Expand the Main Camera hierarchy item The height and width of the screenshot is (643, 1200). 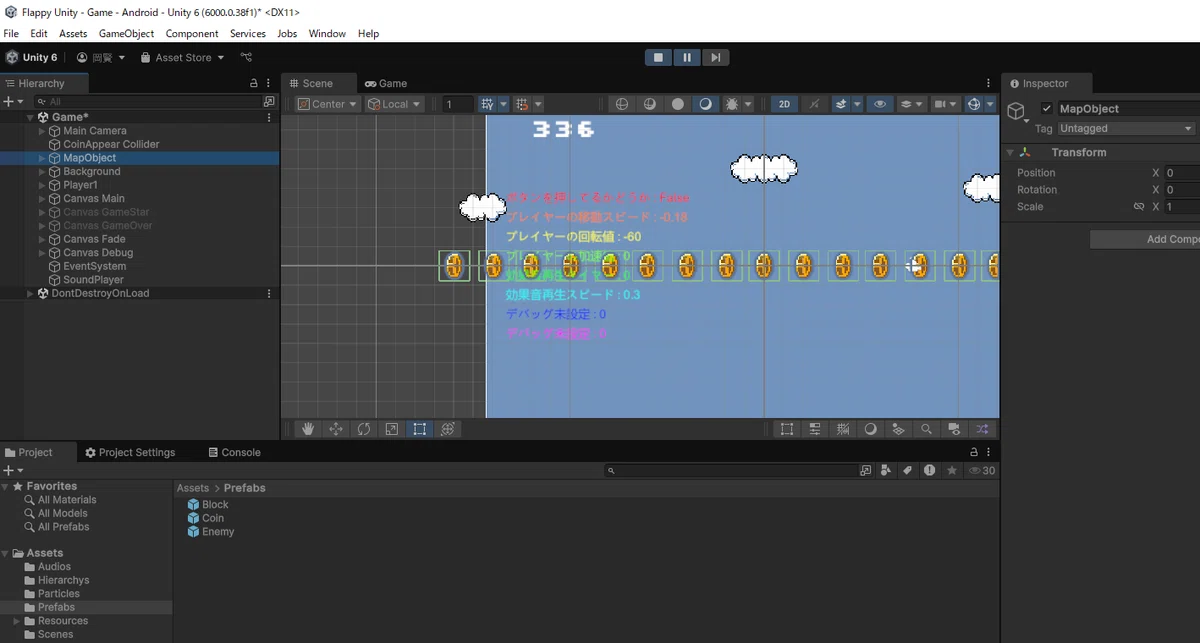(42, 131)
